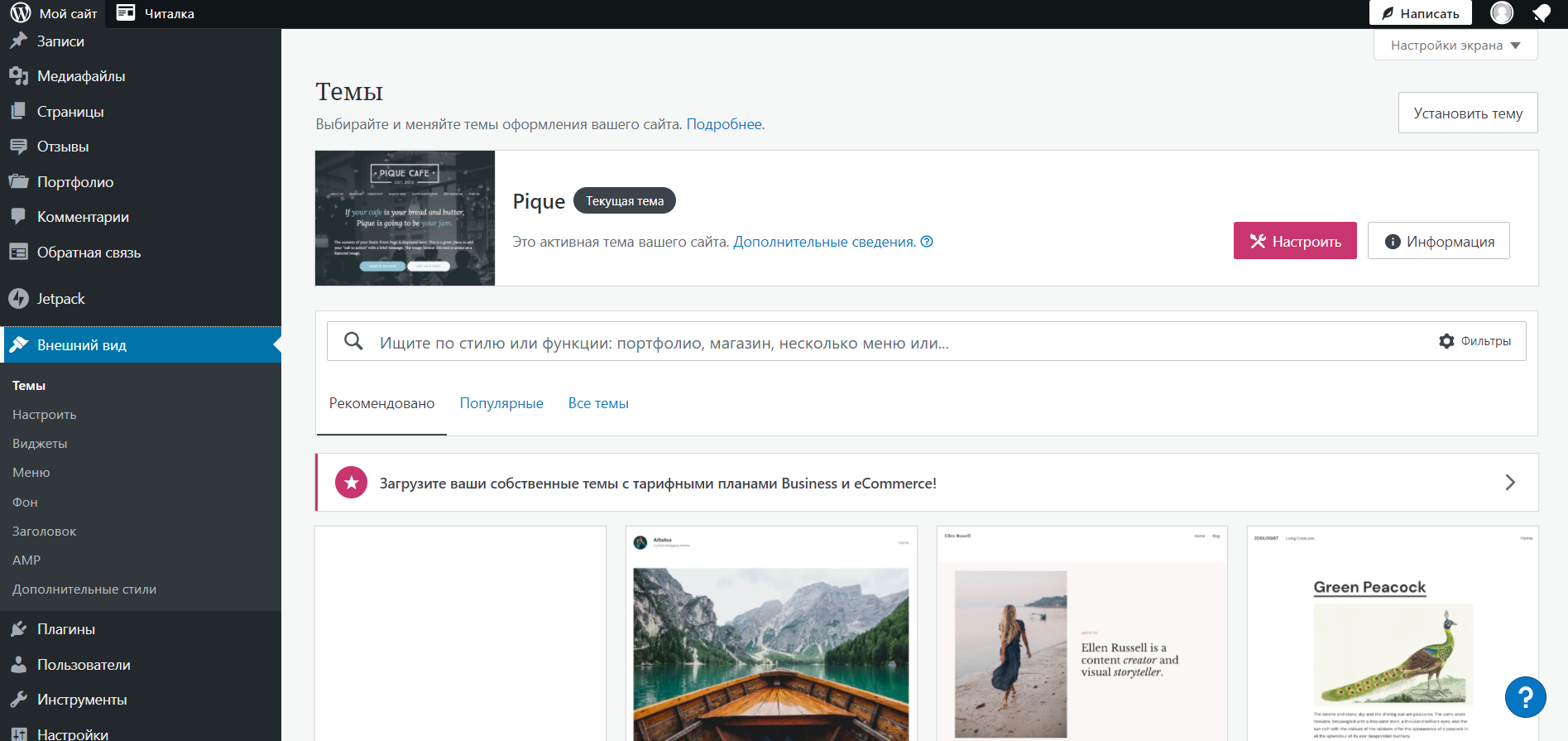Viewport: 1568px width, 741px height.
Task: Open the Green Peacock theme thumbnail
Action: (x=1393, y=634)
